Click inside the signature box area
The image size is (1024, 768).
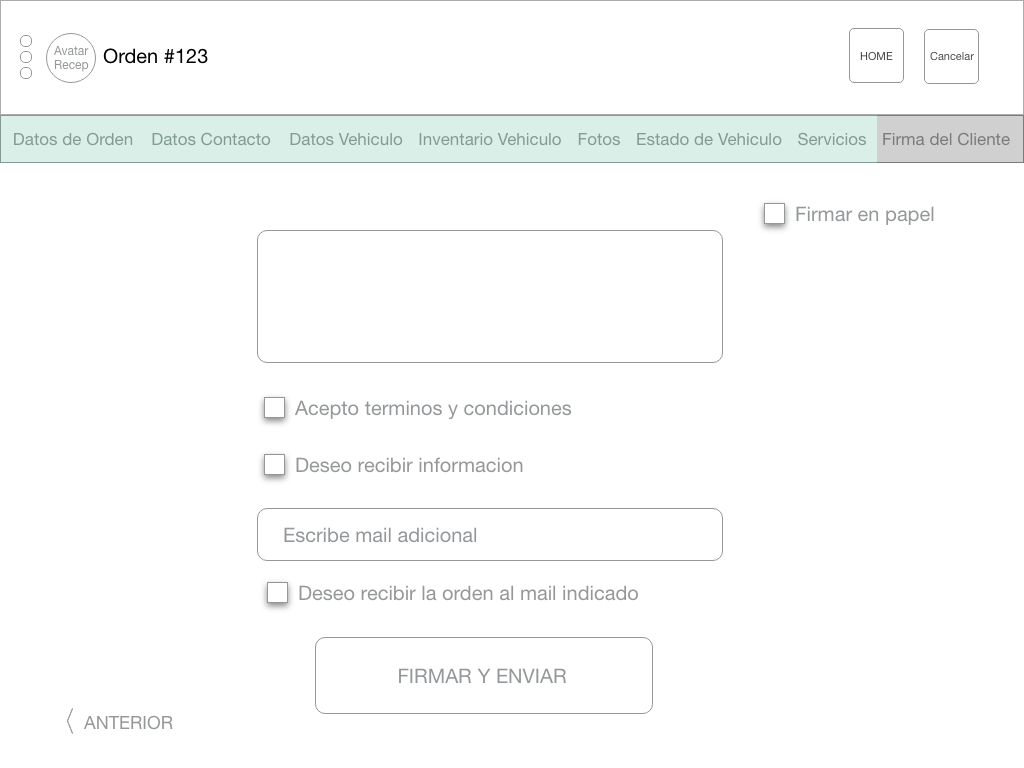point(490,297)
